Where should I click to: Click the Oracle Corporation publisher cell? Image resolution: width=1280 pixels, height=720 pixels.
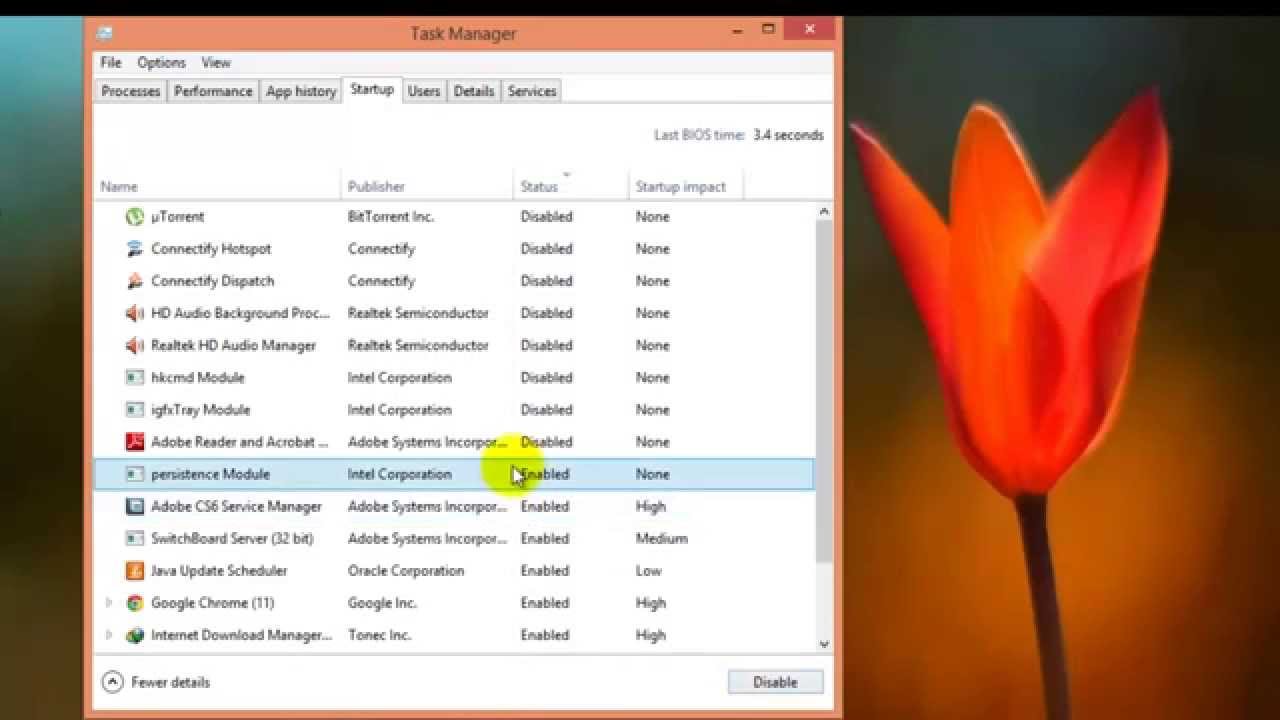pos(406,570)
